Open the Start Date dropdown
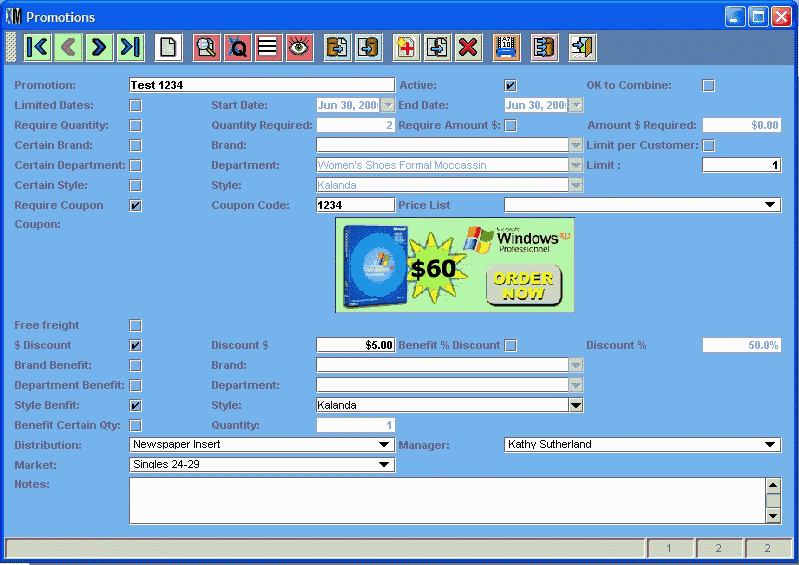 (388, 105)
